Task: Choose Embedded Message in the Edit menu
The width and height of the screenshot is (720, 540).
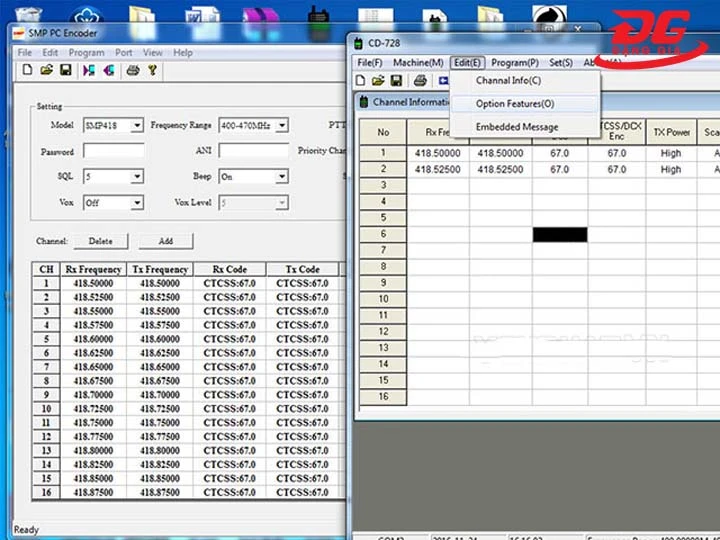Action: click(516, 127)
